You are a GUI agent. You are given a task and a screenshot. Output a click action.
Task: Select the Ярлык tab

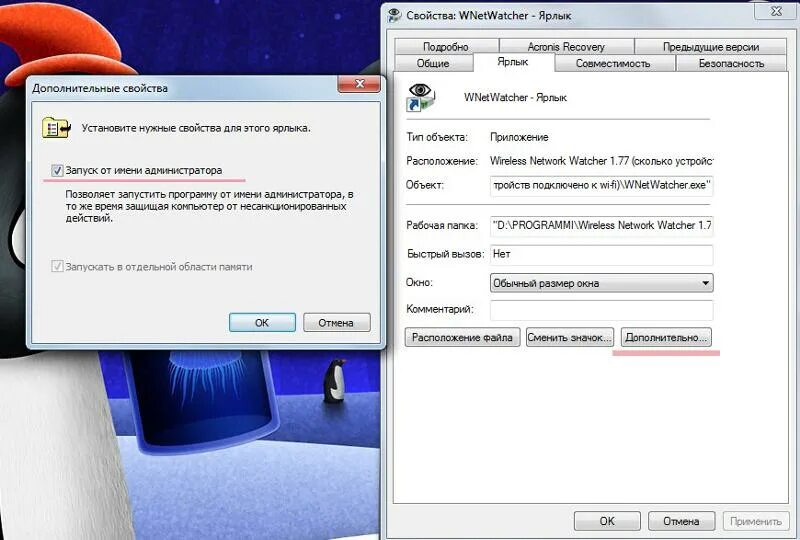pyautogui.click(x=513, y=62)
